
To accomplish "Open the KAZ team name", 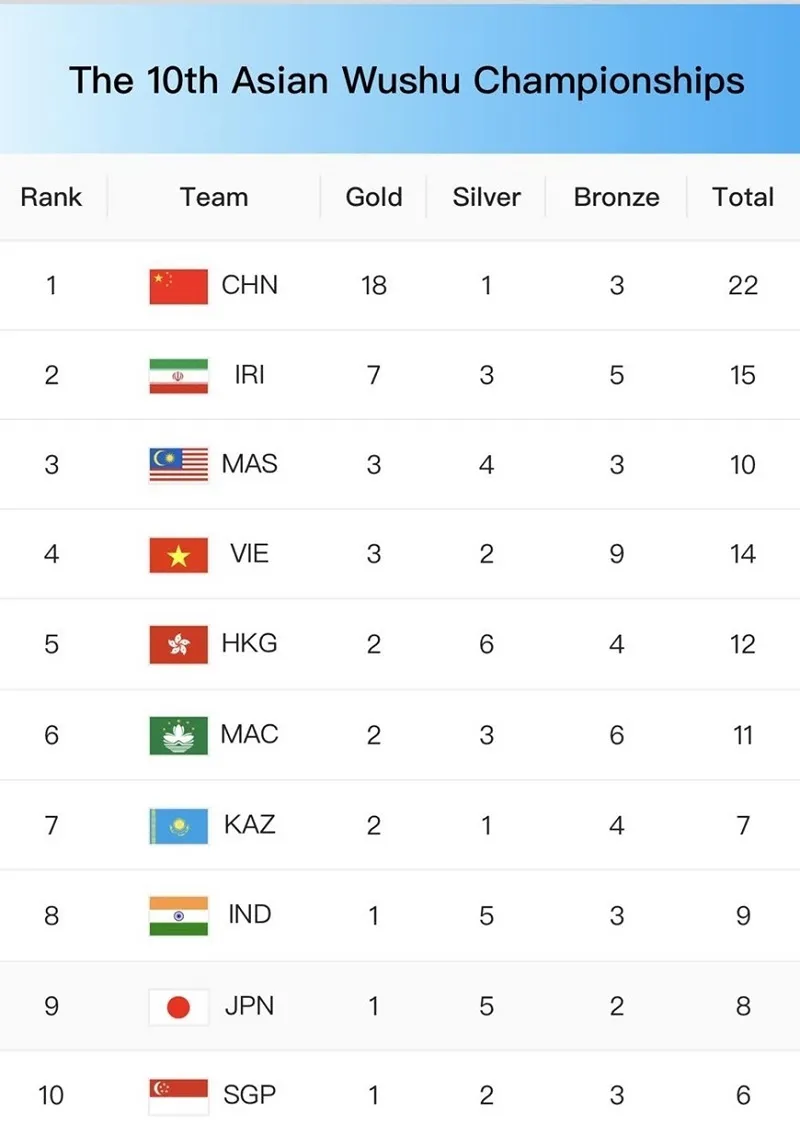I will (249, 825).
